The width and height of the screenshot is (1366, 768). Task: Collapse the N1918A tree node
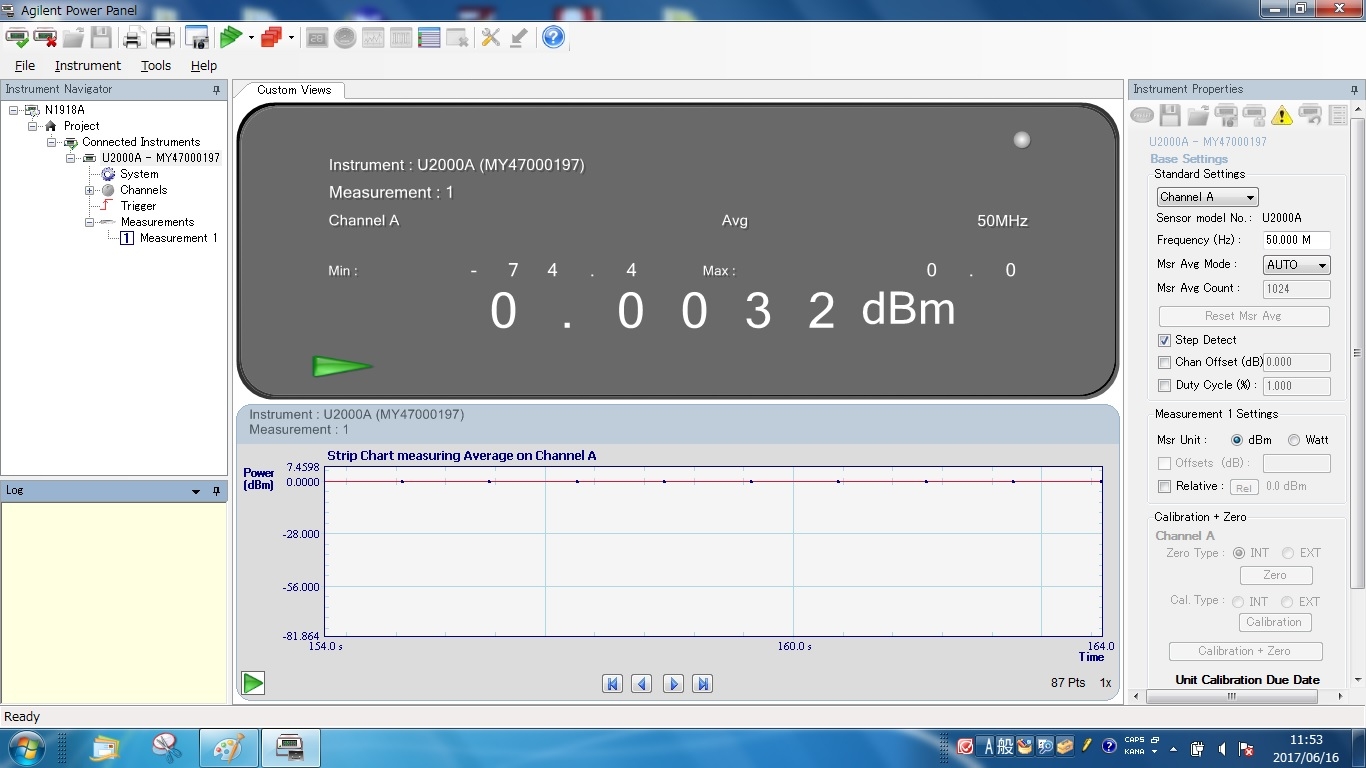click(14, 110)
